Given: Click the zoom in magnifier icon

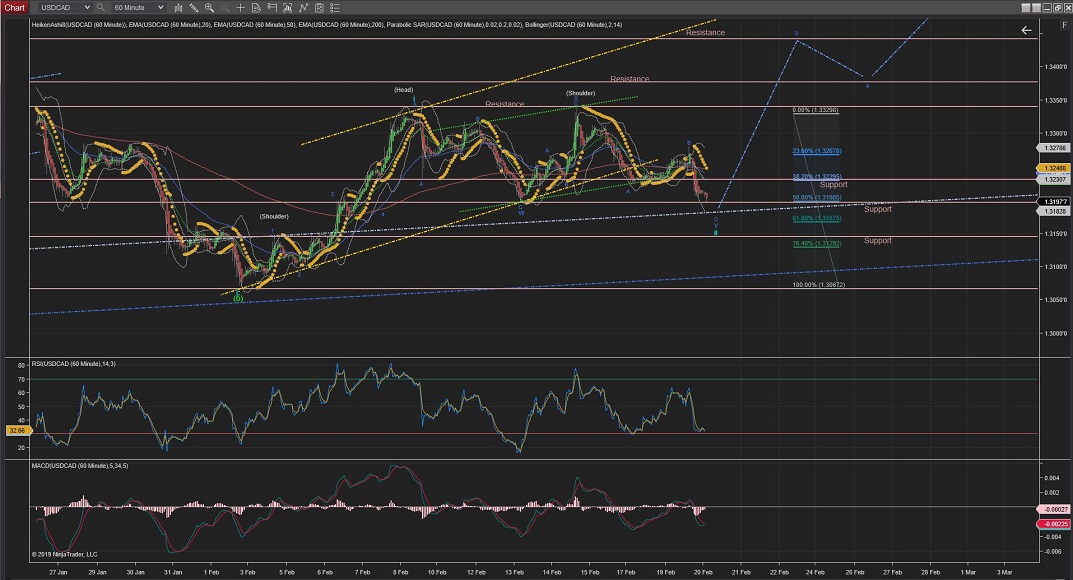Looking at the screenshot, I should point(209,8).
